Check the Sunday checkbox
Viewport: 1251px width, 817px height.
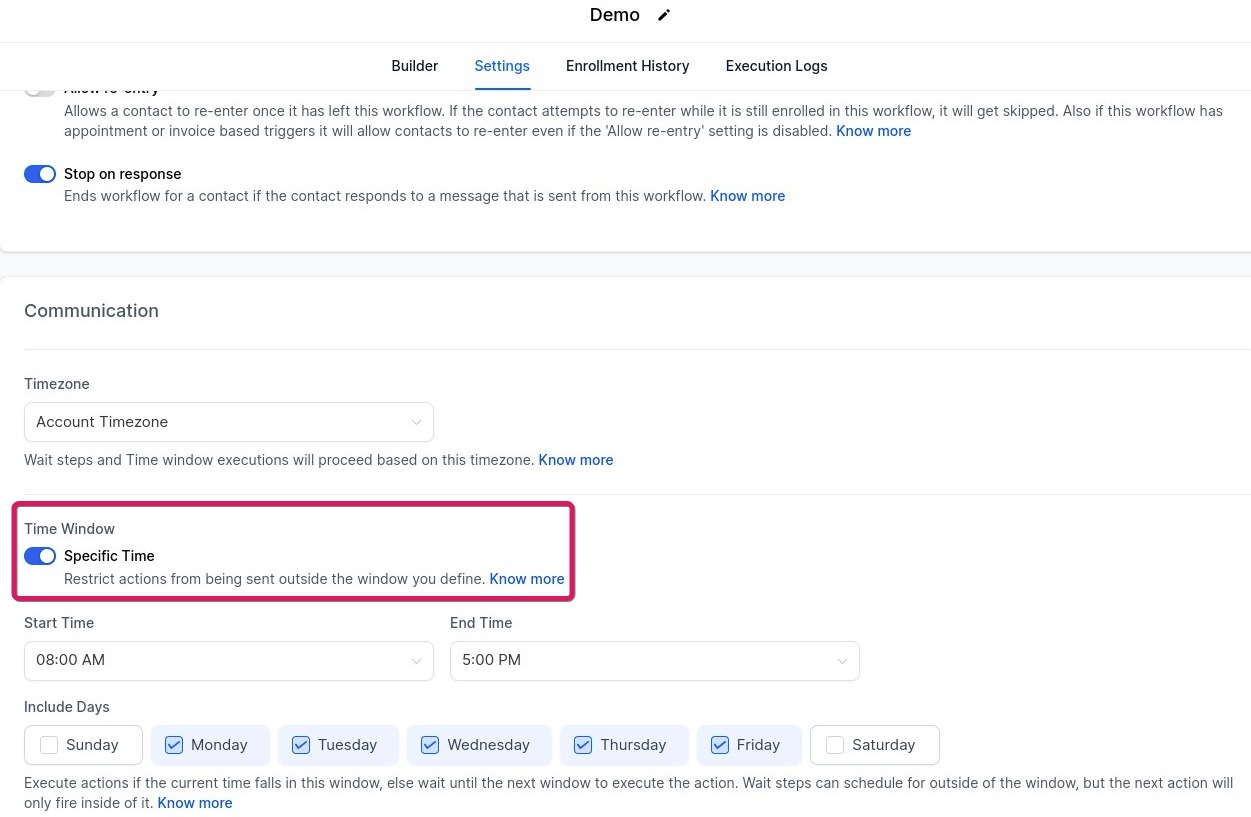[x=49, y=745]
